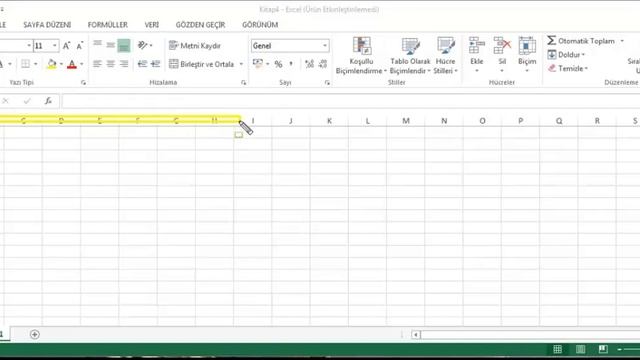Open Koşullu Biçimlendirme conditional formatting

[x=361, y=56]
